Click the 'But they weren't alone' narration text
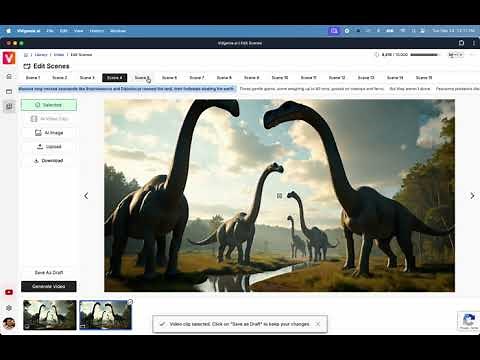480x360 pixels. 410,89
